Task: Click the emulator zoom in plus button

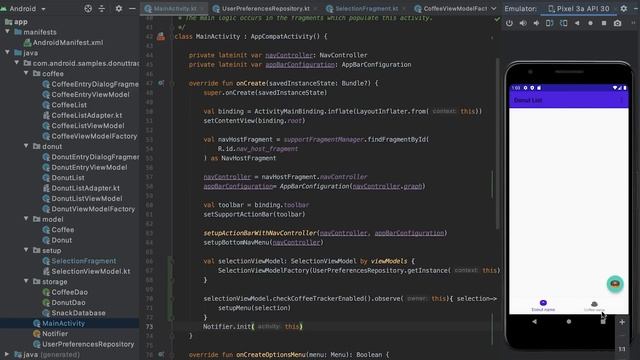Action: 622,322
